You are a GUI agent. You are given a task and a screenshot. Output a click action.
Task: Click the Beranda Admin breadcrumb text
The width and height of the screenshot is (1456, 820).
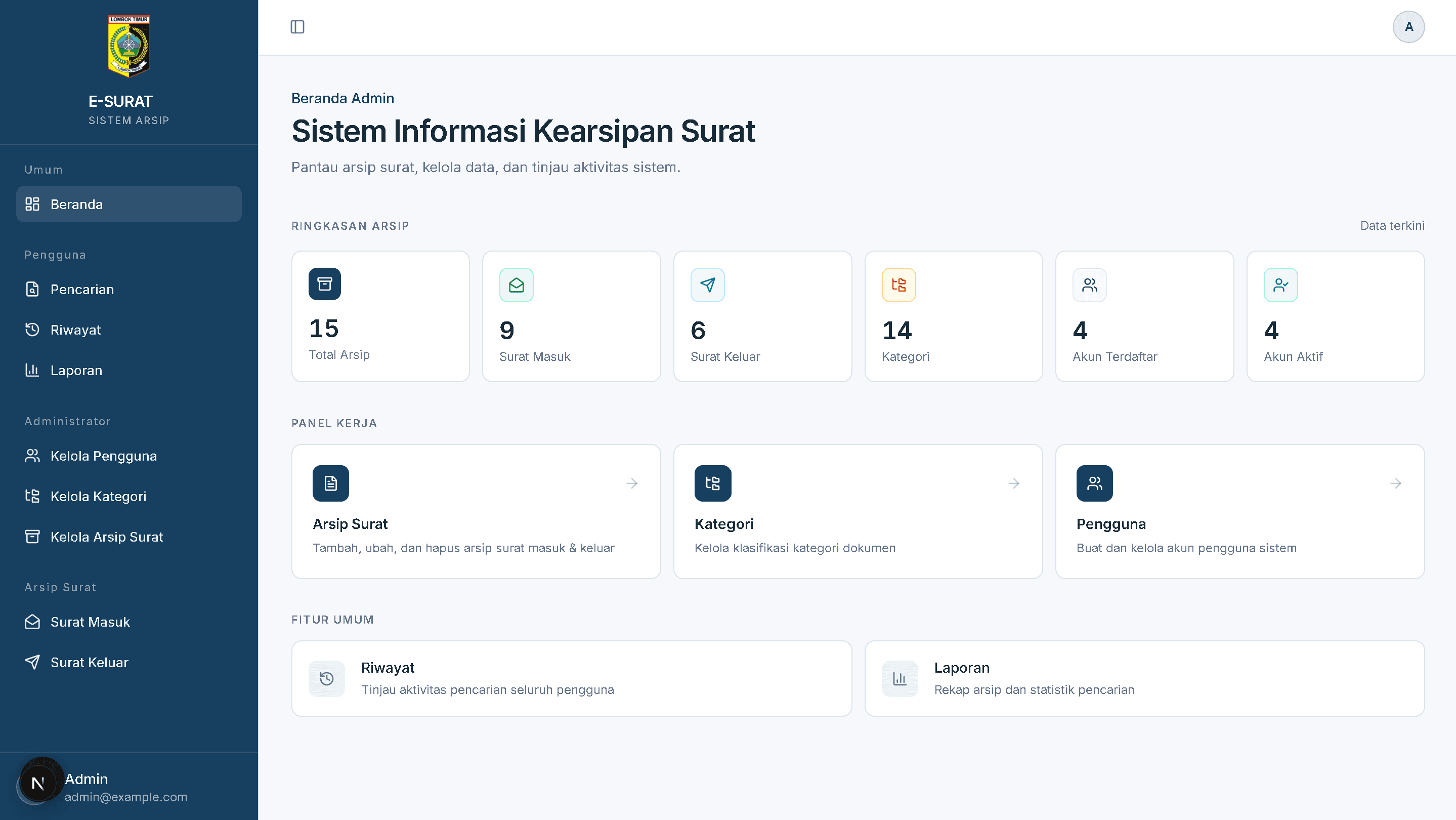click(x=342, y=98)
